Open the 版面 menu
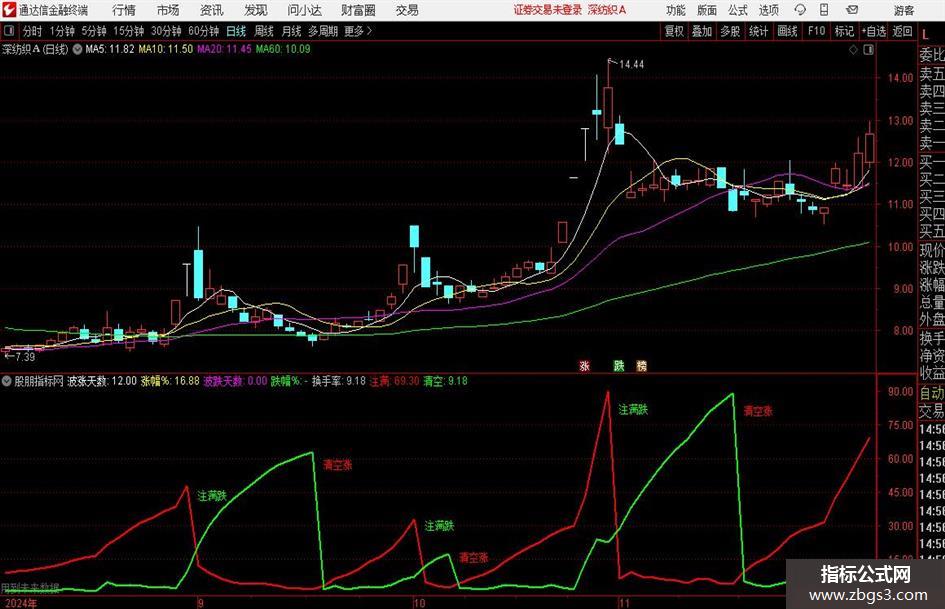Image resolution: width=945 pixels, height=609 pixels. [x=706, y=10]
